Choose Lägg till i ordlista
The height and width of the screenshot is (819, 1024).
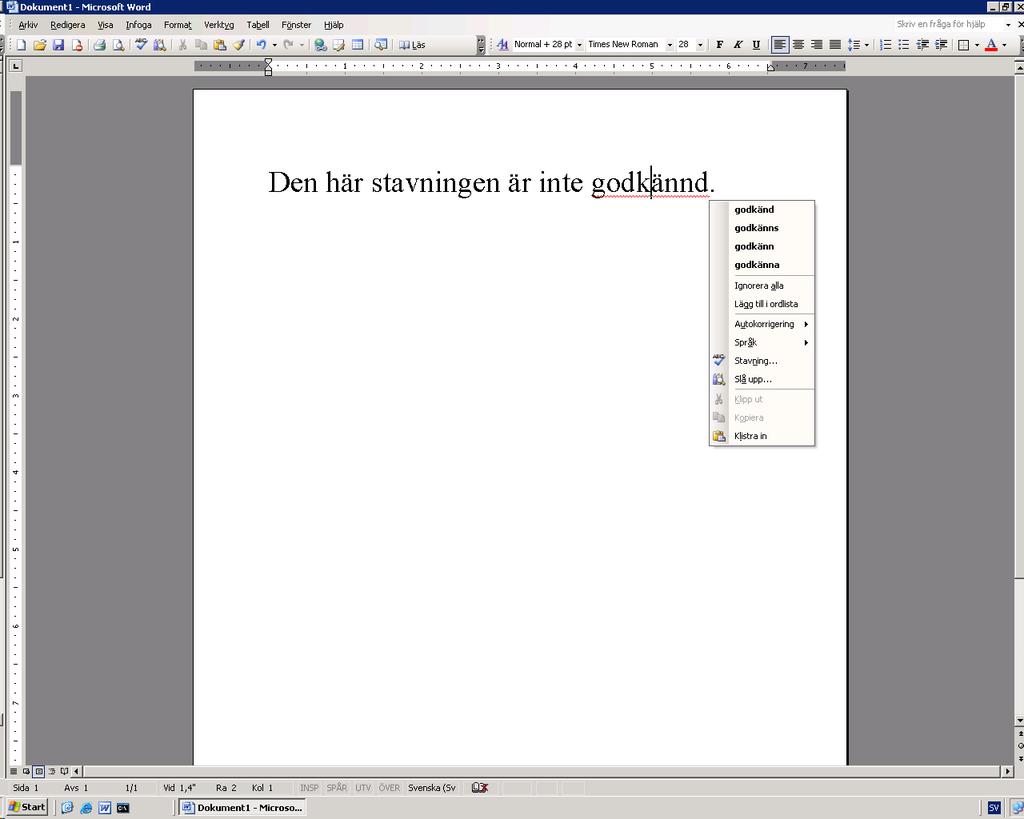[762, 304]
